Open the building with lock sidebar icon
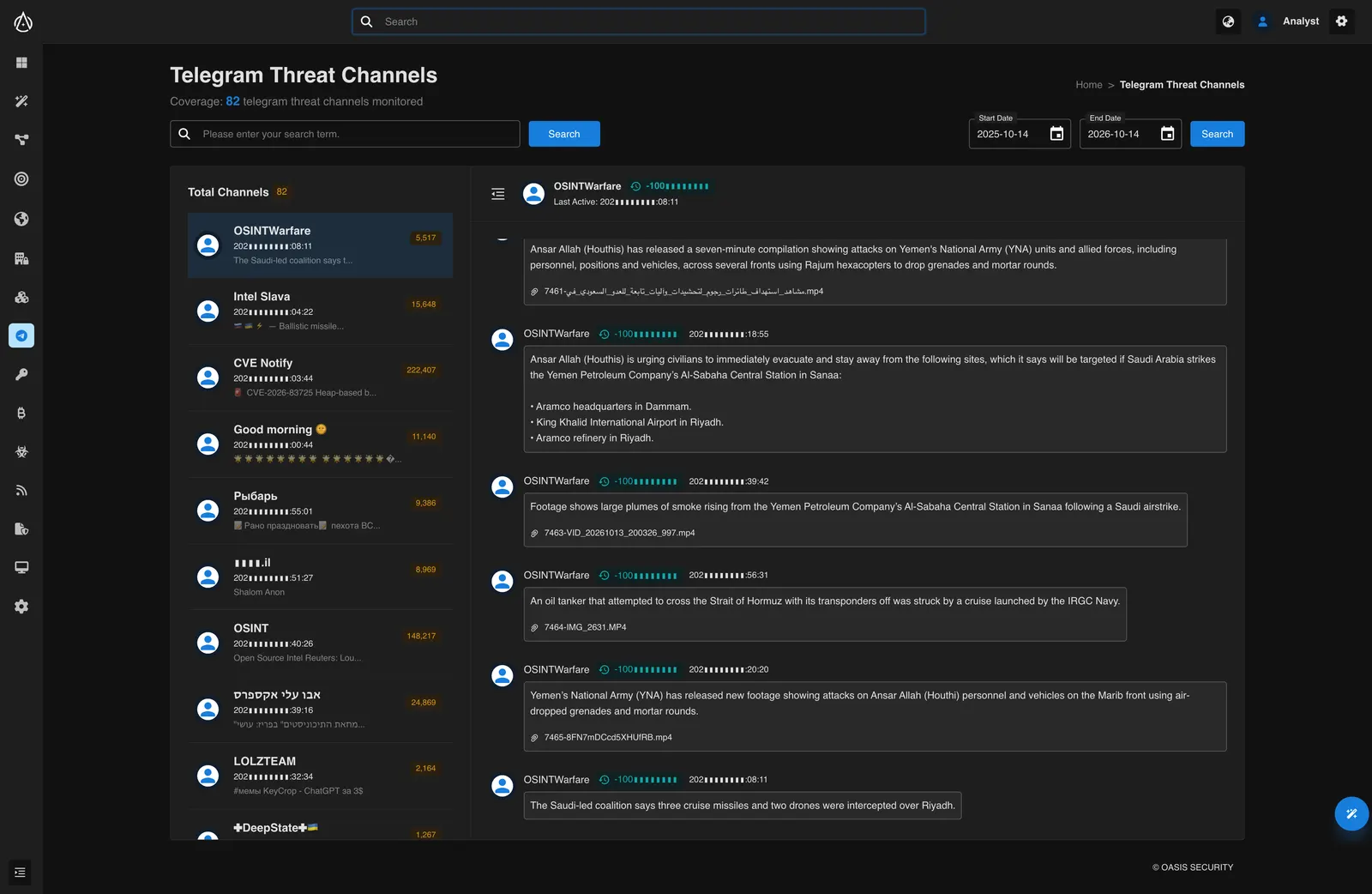 (21, 258)
